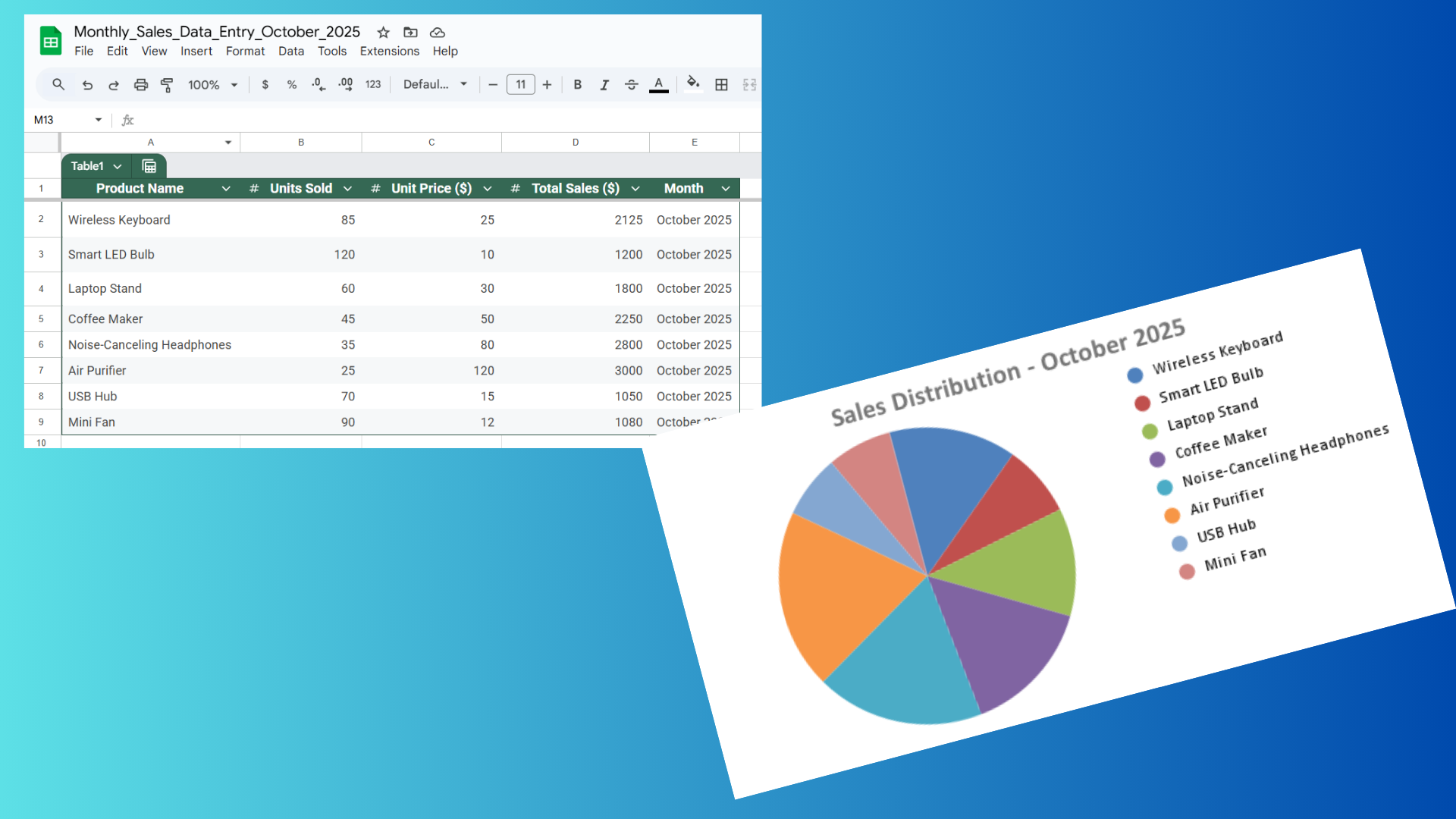Viewport: 1456px width, 819px height.
Task: Open the Format menu
Action: tap(245, 51)
